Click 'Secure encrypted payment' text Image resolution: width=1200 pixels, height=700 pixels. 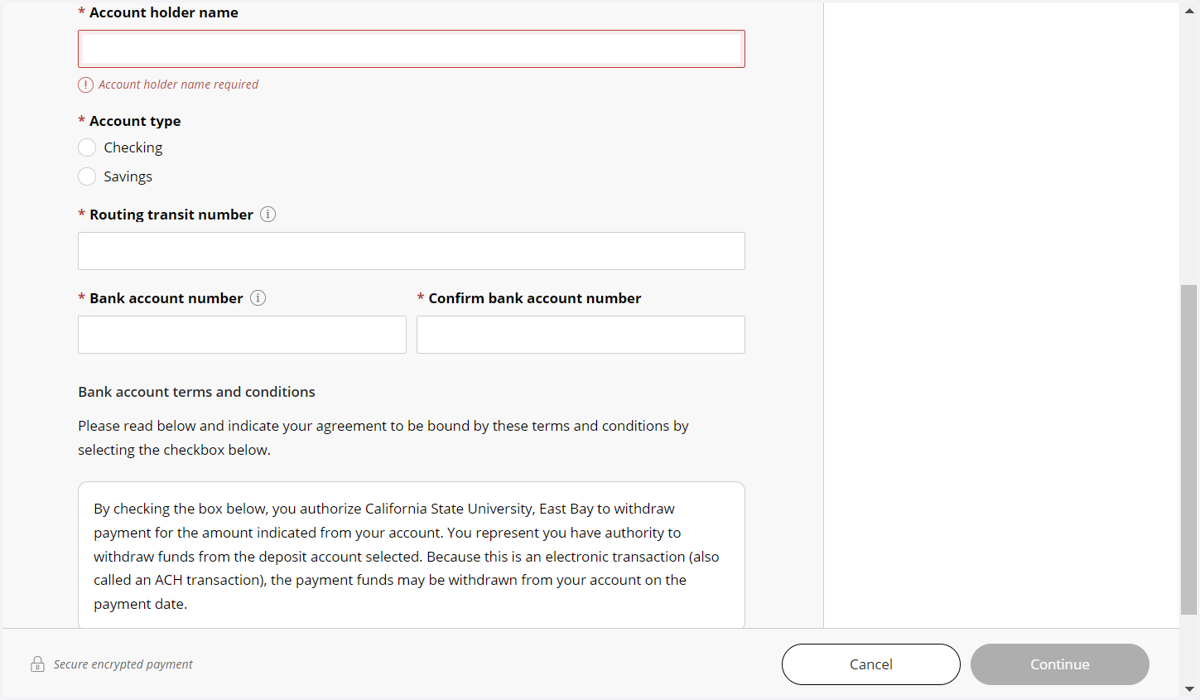(123, 664)
